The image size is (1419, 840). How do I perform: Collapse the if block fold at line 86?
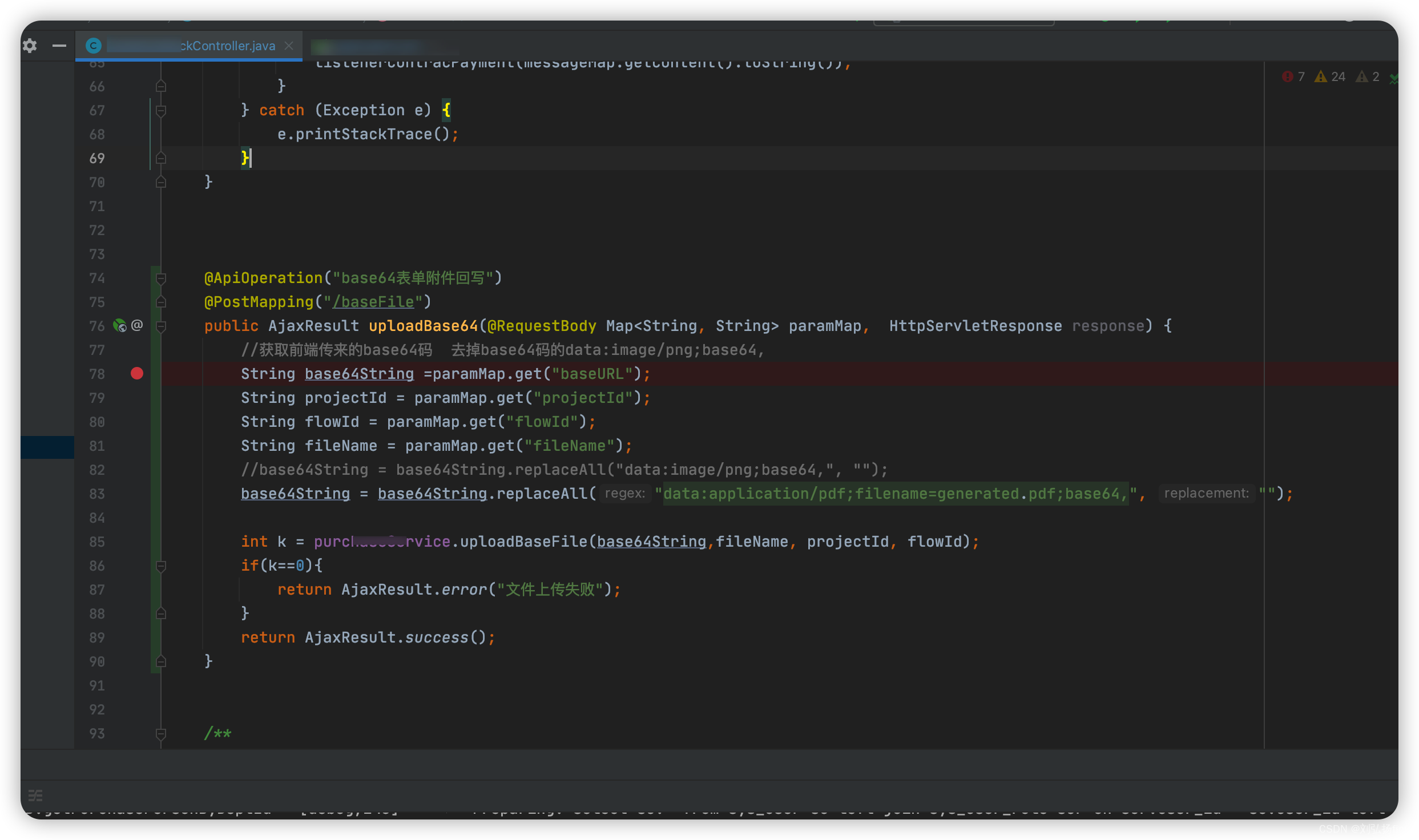(x=161, y=566)
